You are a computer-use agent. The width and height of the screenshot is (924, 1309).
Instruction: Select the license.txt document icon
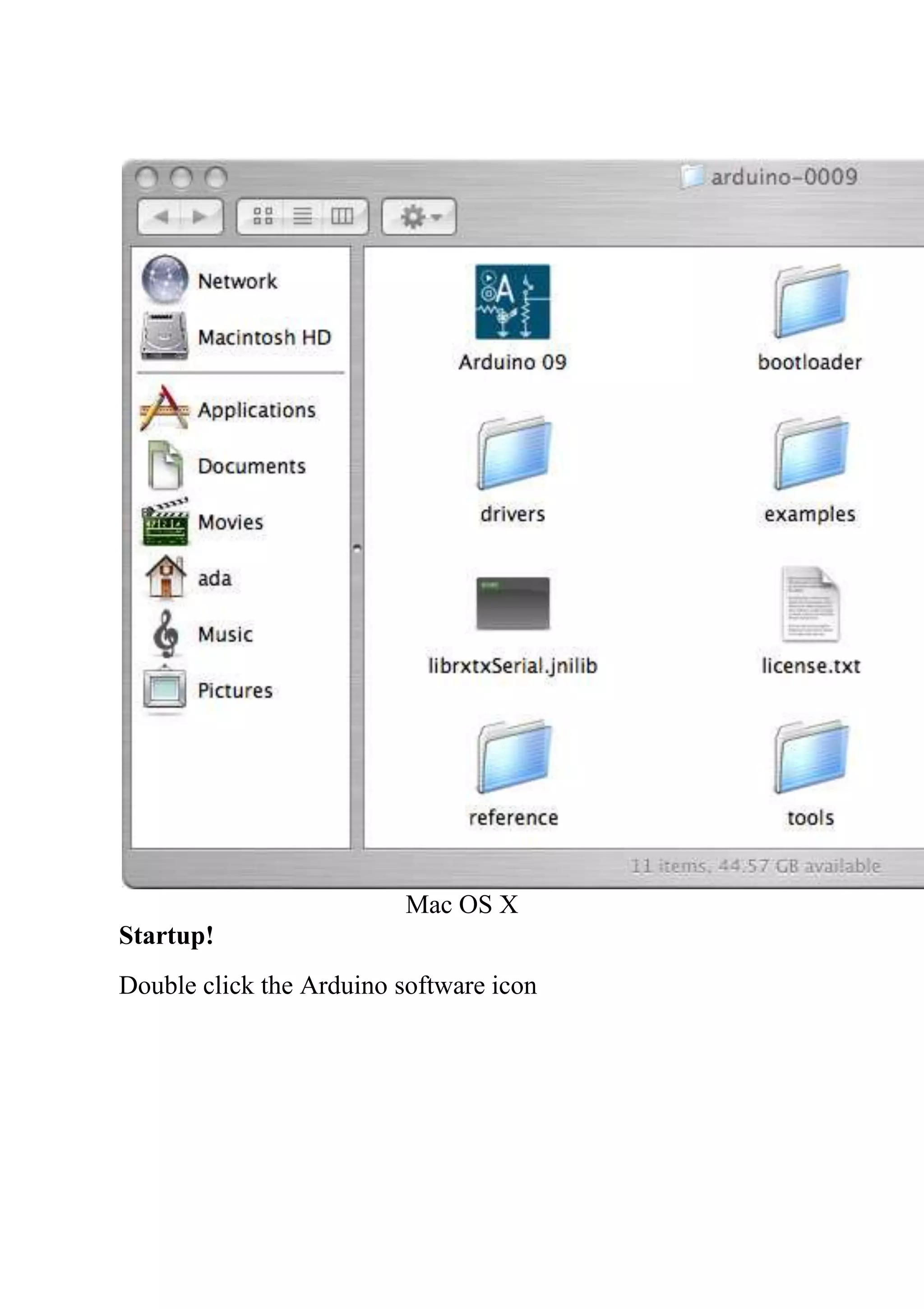pos(811,604)
